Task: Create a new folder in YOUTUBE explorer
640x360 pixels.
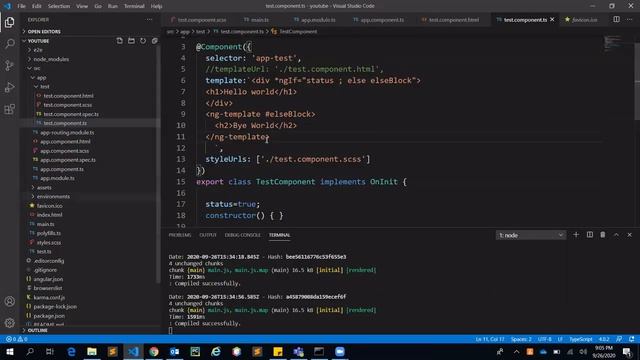Action: pos(131,41)
